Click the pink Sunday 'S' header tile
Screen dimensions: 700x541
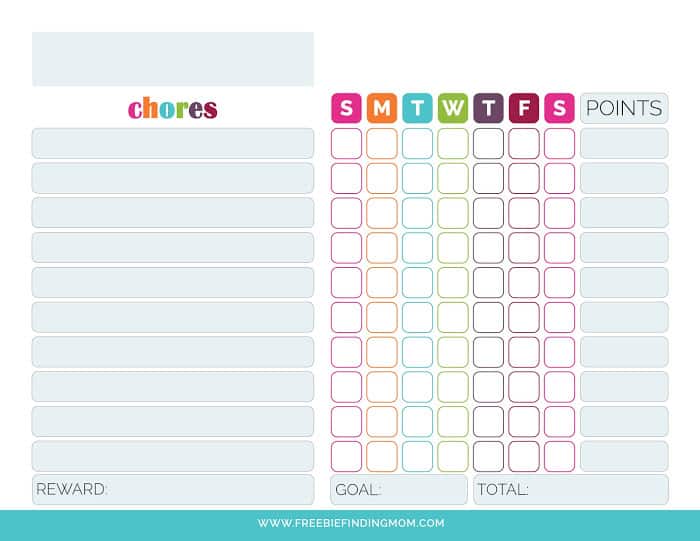(x=346, y=108)
